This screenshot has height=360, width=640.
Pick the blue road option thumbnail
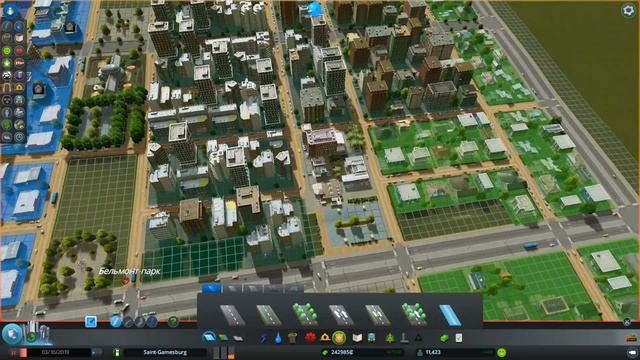click(450, 314)
